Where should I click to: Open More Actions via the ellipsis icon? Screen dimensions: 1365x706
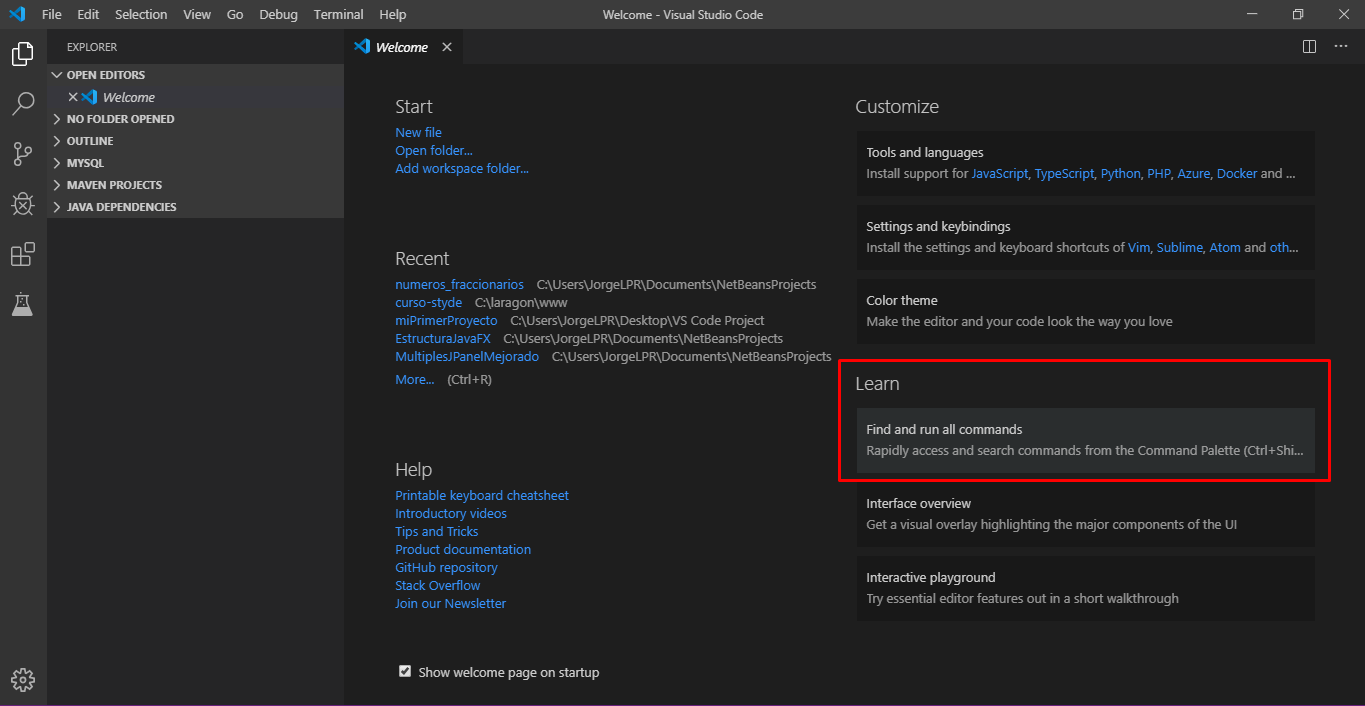[1341, 46]
